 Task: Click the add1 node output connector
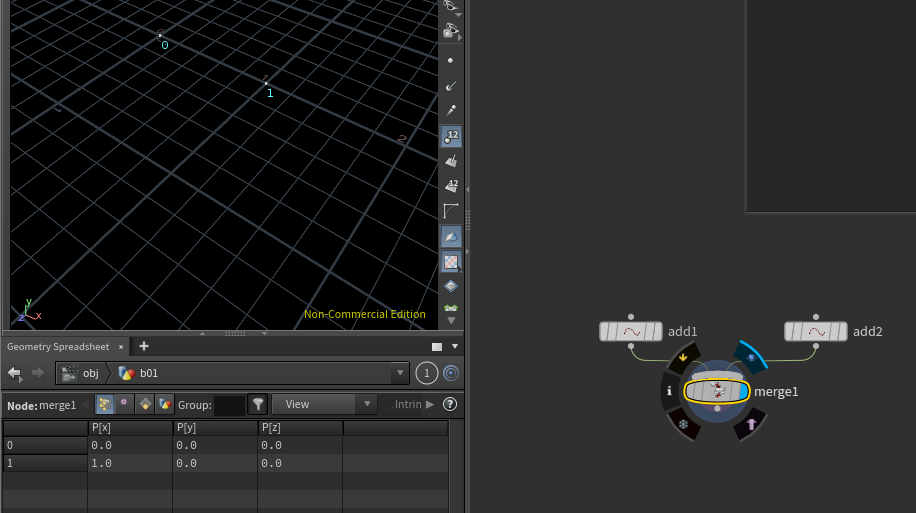click(631, 346)
